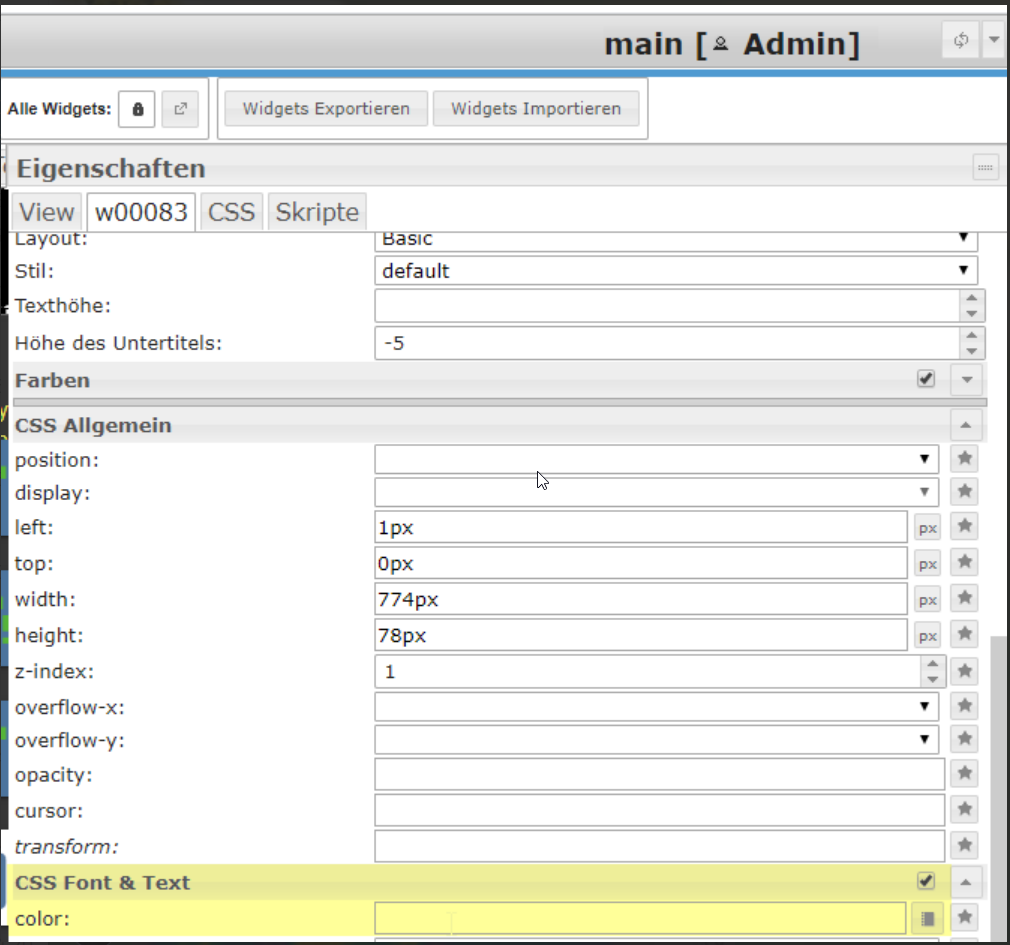Image resolution: width=1010 pixels, height=945 pixels.
Task: Open the display dropdown
Action: coord(656,492)
